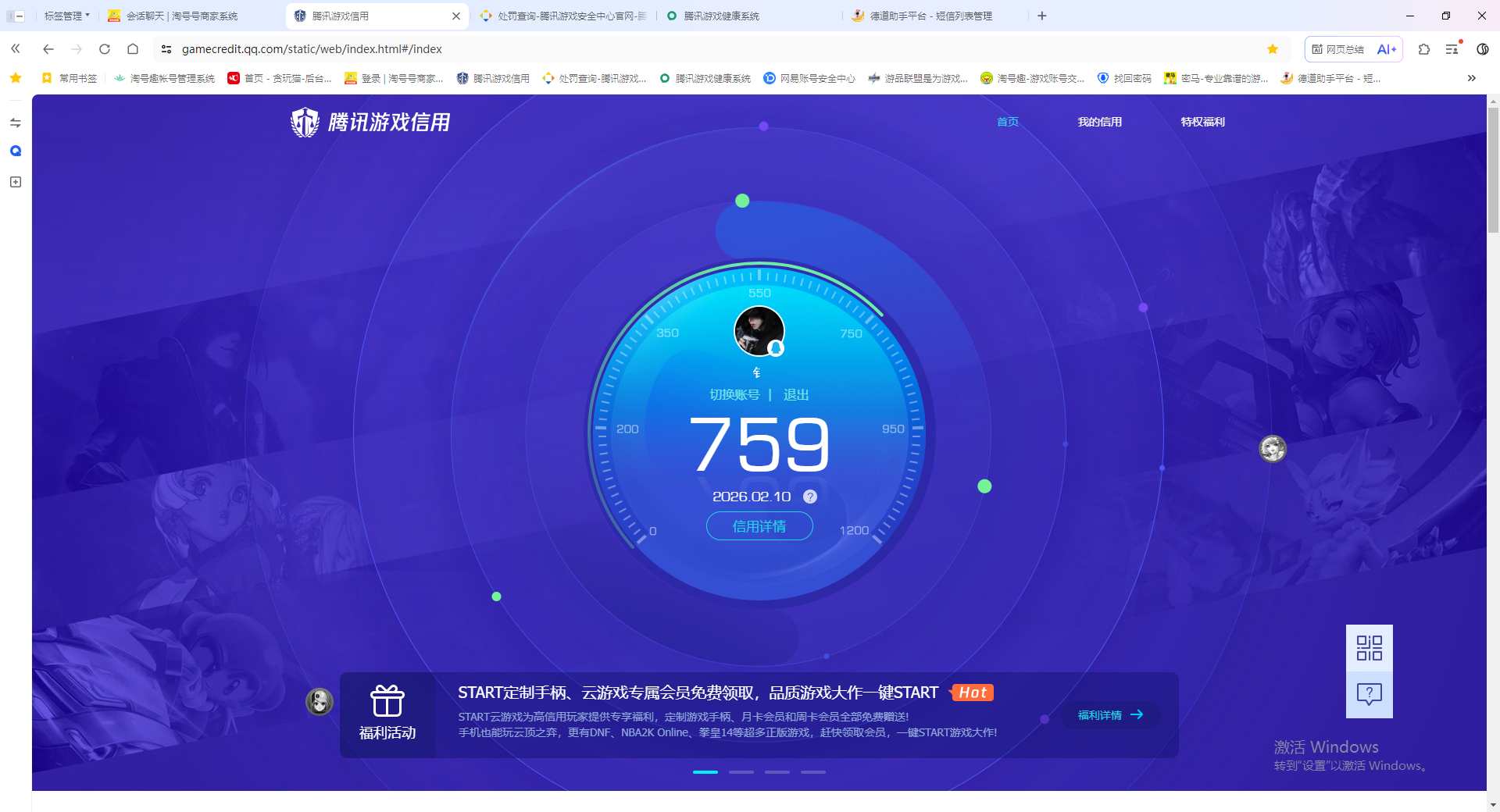Select 我的信用 in the navigation menu
This screenshot has height=812, width=1500.
1100,122
